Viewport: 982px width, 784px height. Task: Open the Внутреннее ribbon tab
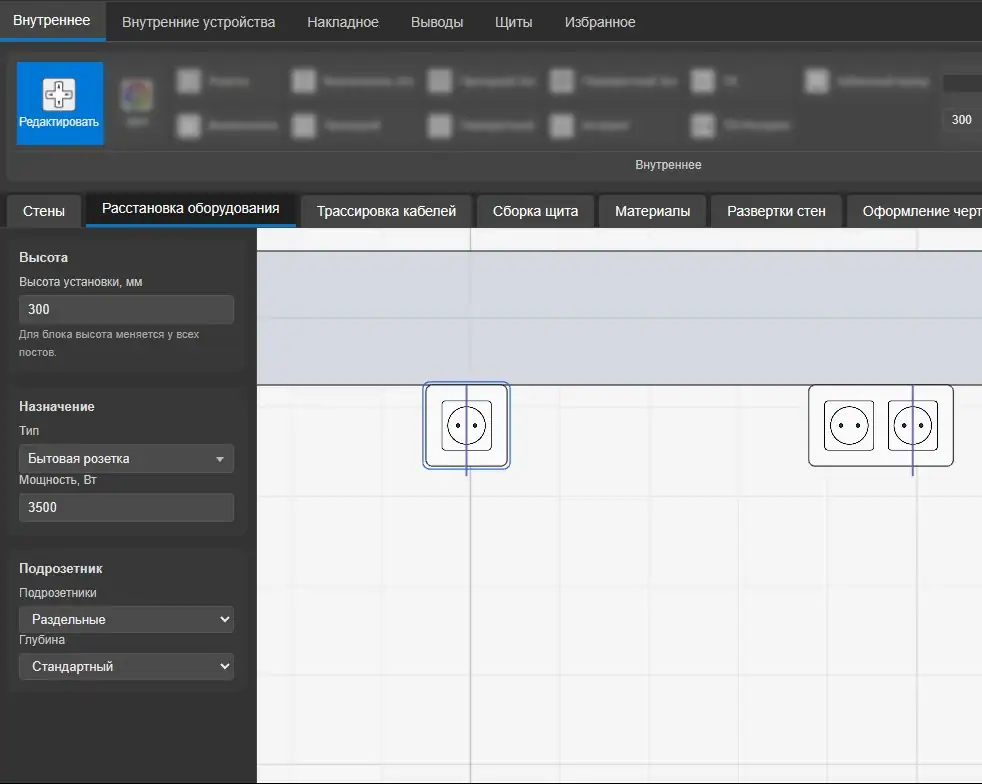click(x=52, y=21)
